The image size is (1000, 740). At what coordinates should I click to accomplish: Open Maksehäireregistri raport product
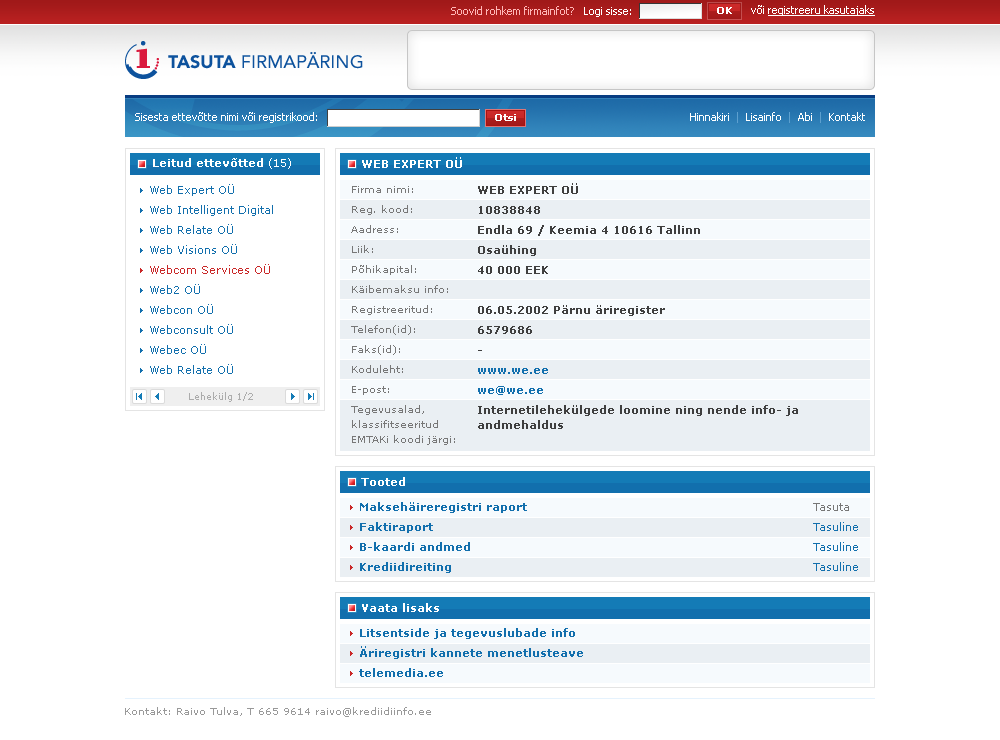pos(443,507)
